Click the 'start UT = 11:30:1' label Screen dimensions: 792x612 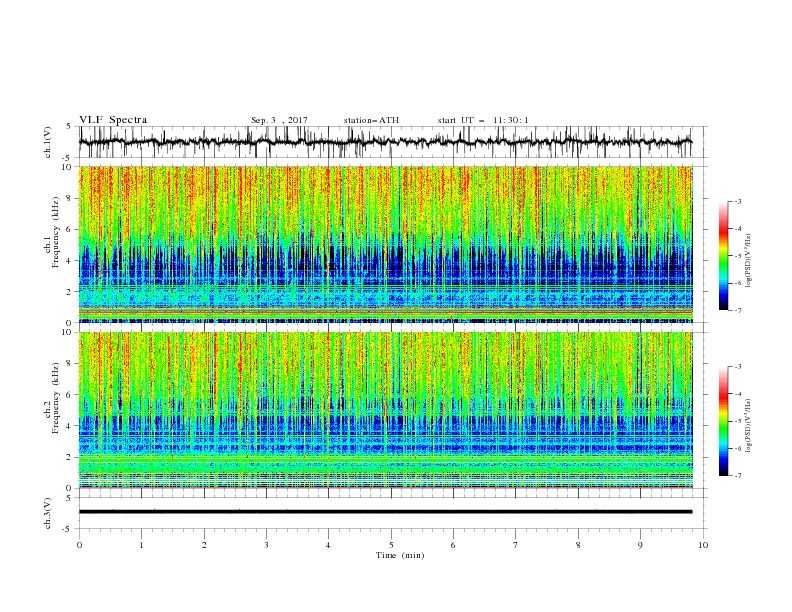[483, 120]
